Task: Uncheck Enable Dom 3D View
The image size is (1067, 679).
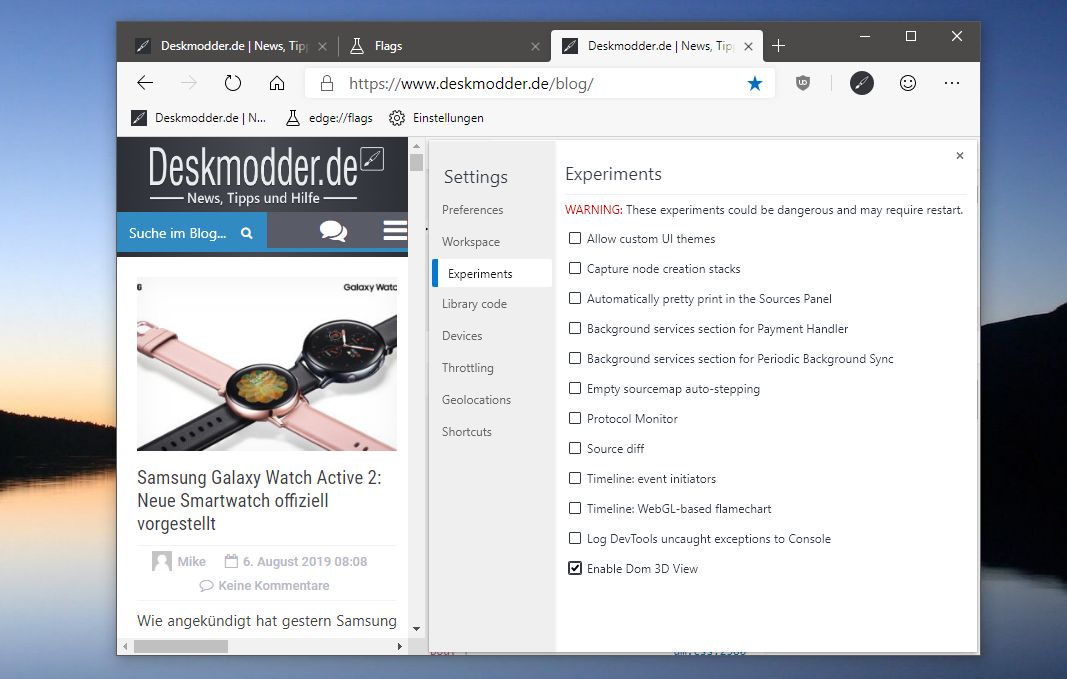Action: 575,567
